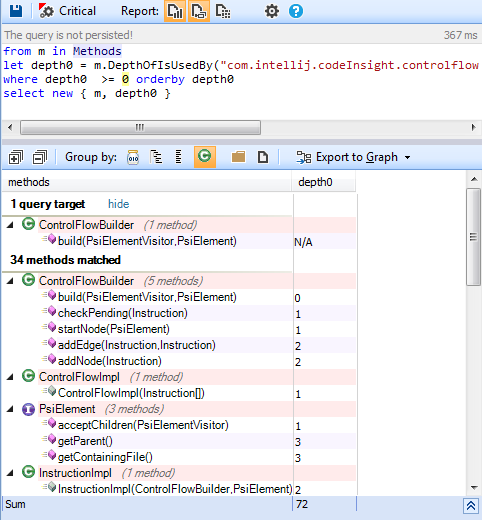This screenshot has height=520, width=482.
Task: Save the query with the floppy disk icon
Action: coord(15,11)
